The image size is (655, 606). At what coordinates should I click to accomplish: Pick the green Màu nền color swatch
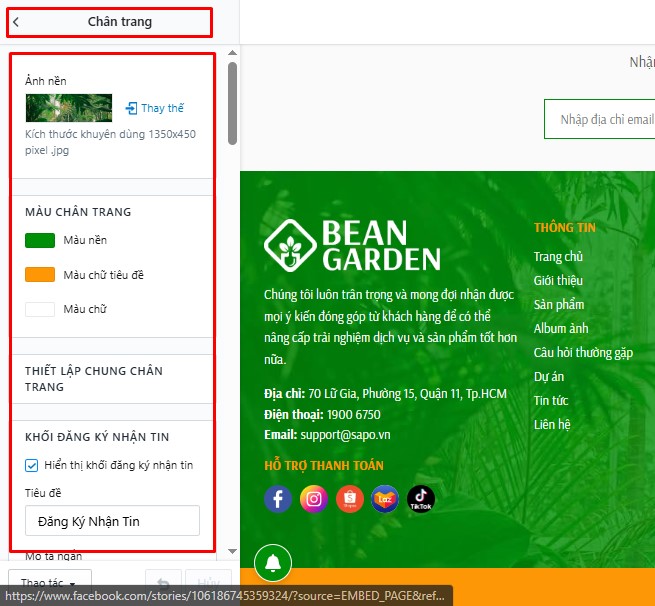pyautogui.click(x=40, y=241)
